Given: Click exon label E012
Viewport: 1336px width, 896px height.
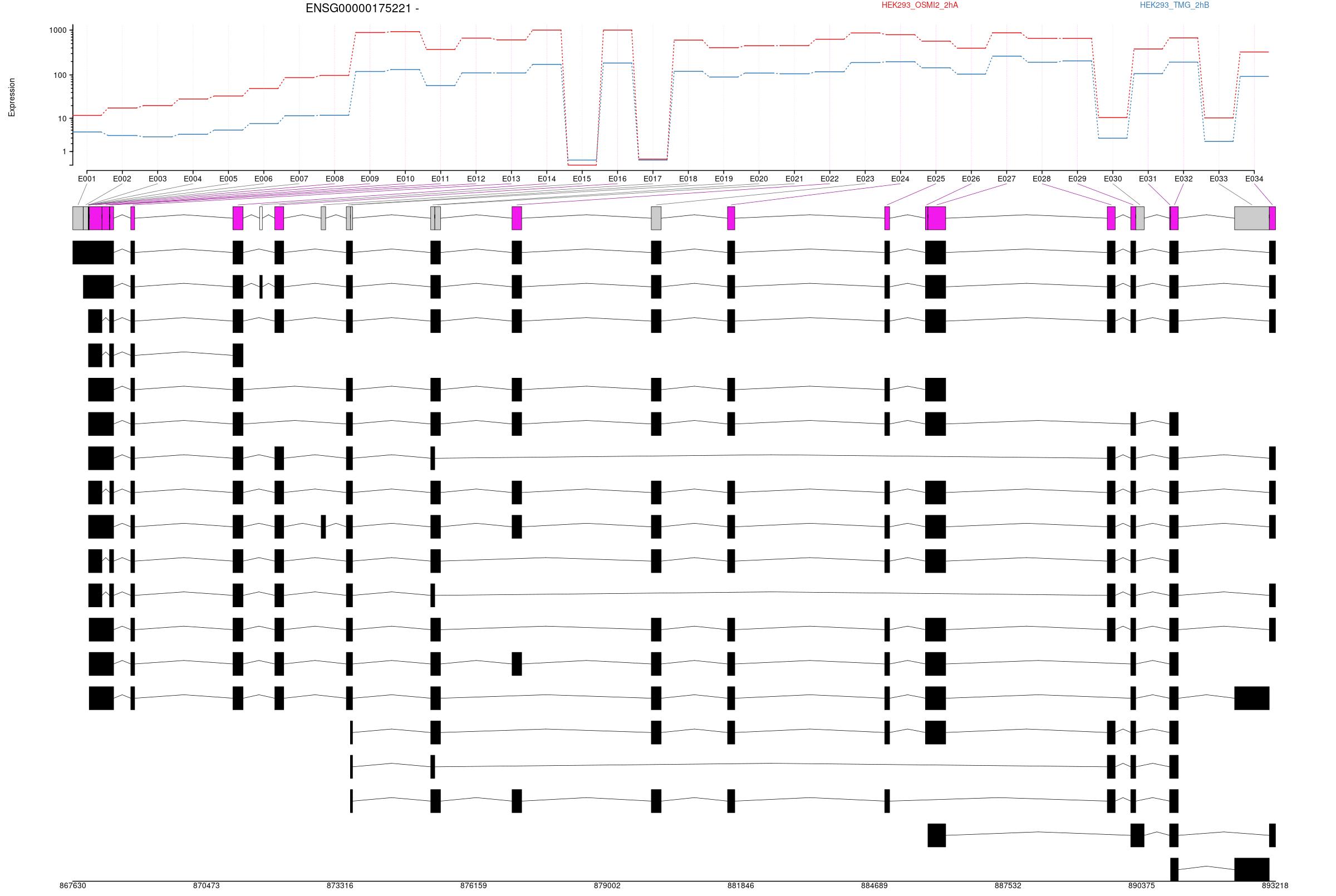Looking at the screenshot, I should (x=476, y=179).
